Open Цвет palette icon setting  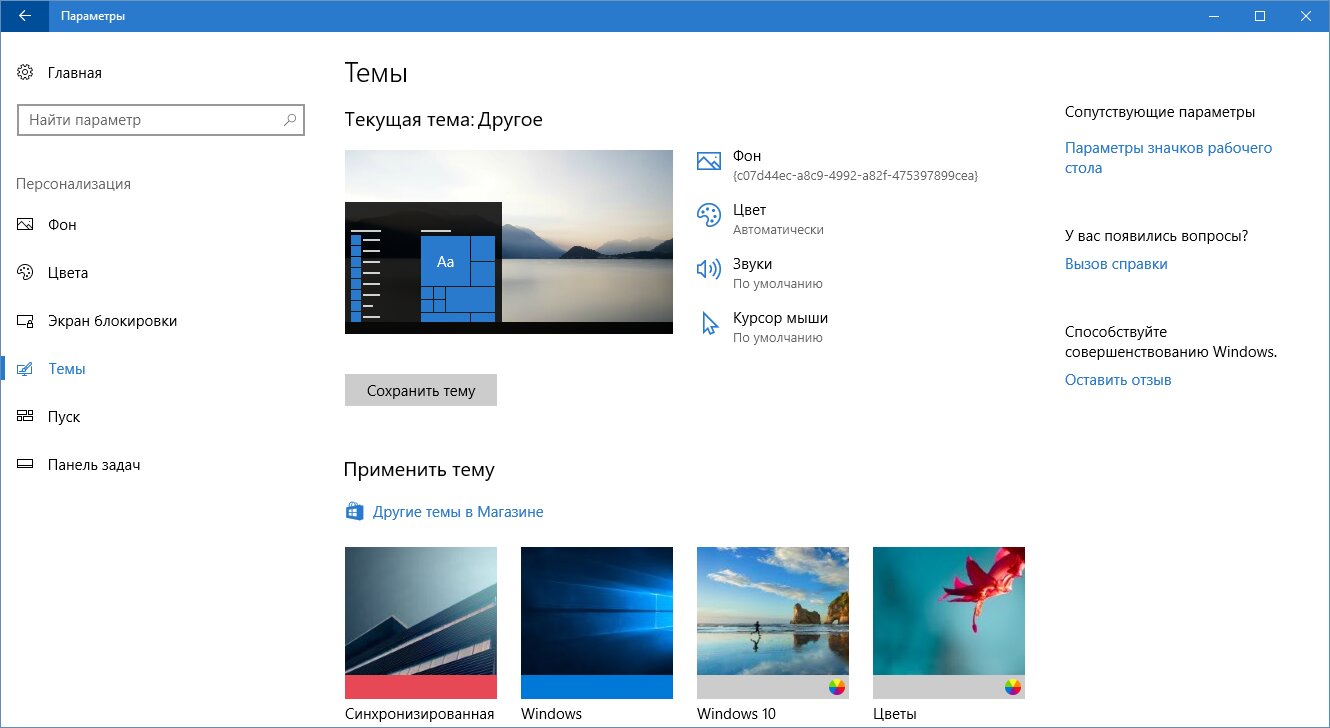pyautogui.click(x=708, y=215)
